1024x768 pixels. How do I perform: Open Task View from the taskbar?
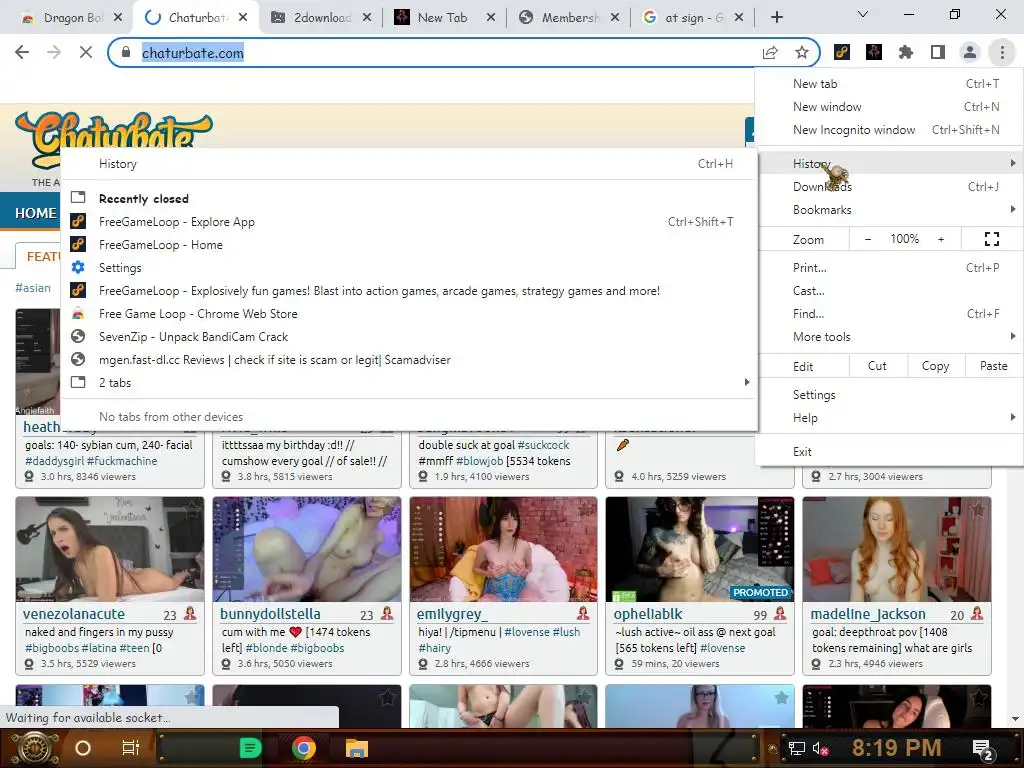click(131, 748)
